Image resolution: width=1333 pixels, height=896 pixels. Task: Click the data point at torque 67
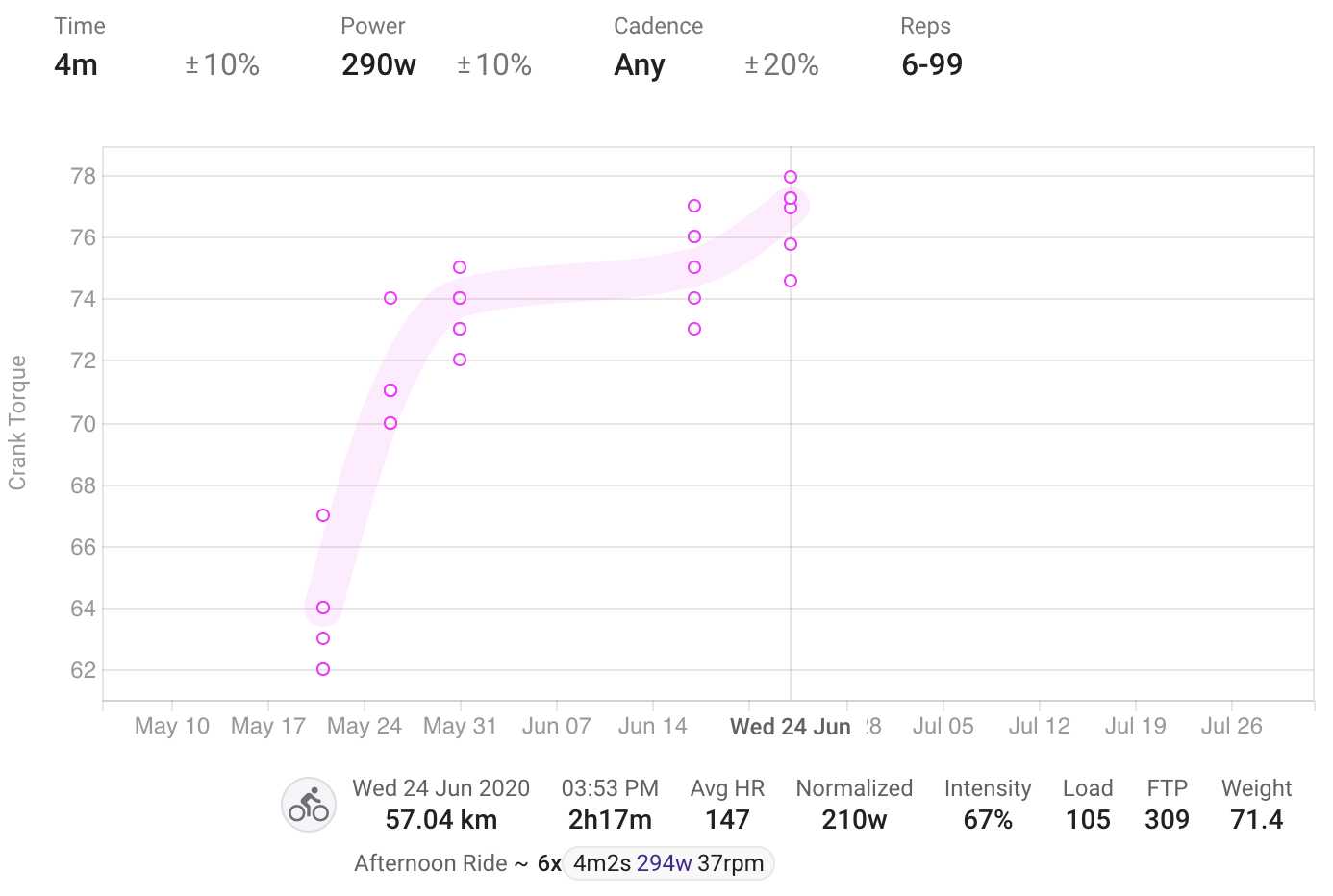[x=323, y=515]
